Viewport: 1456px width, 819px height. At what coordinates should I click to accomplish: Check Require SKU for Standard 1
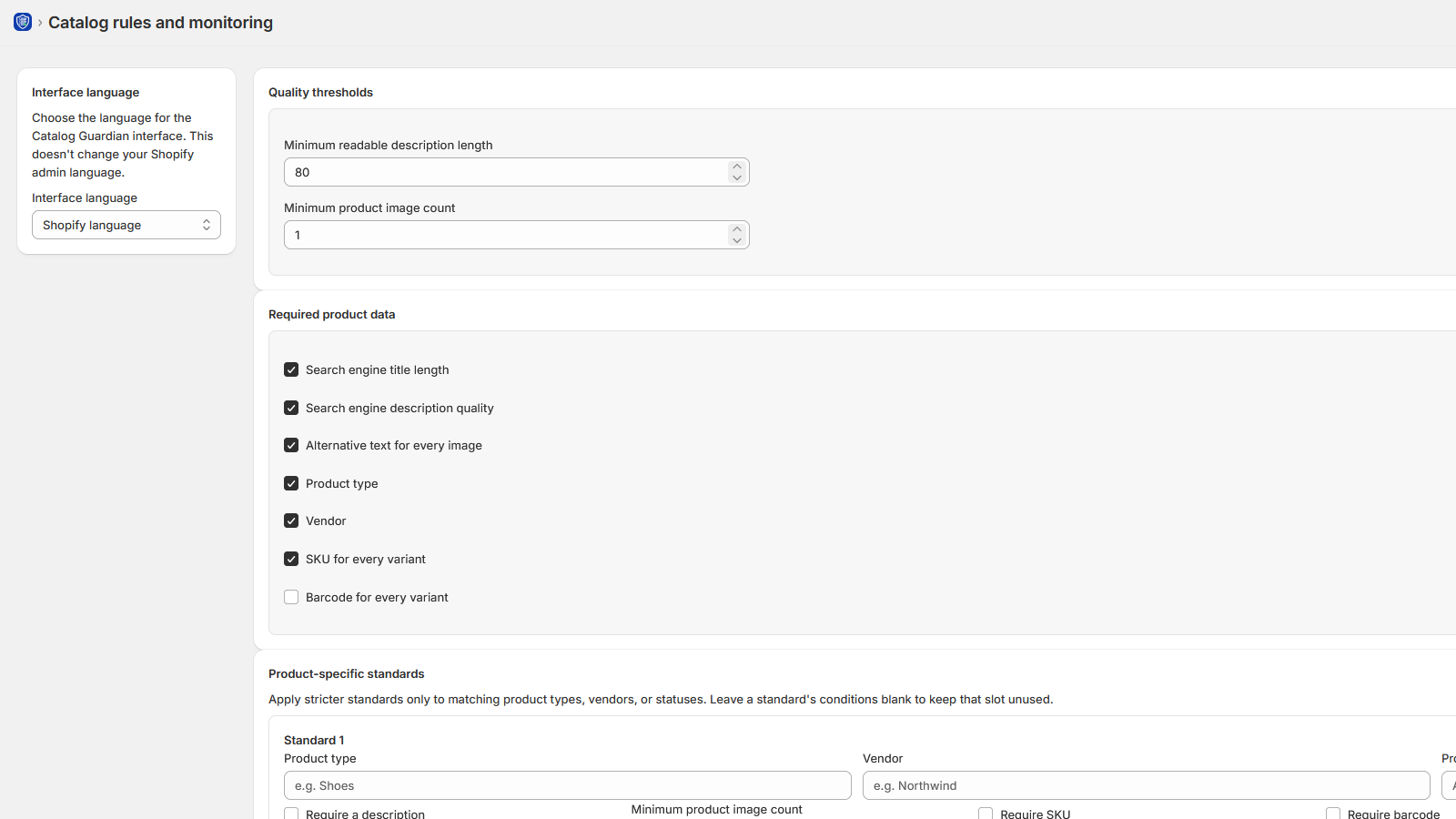(986, 814)
